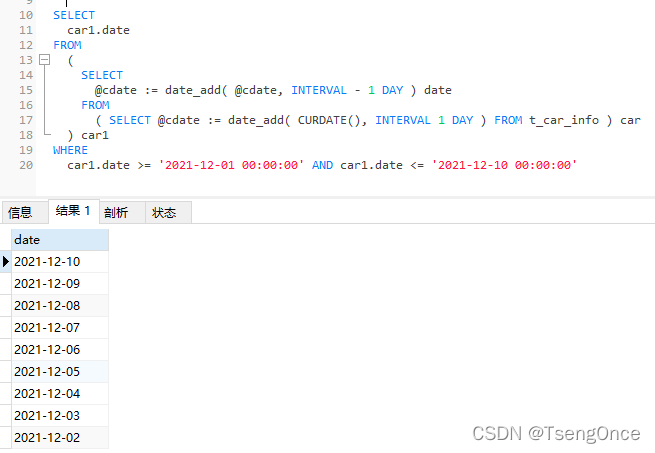Click line number 10 in gutter

click(26, 15)
